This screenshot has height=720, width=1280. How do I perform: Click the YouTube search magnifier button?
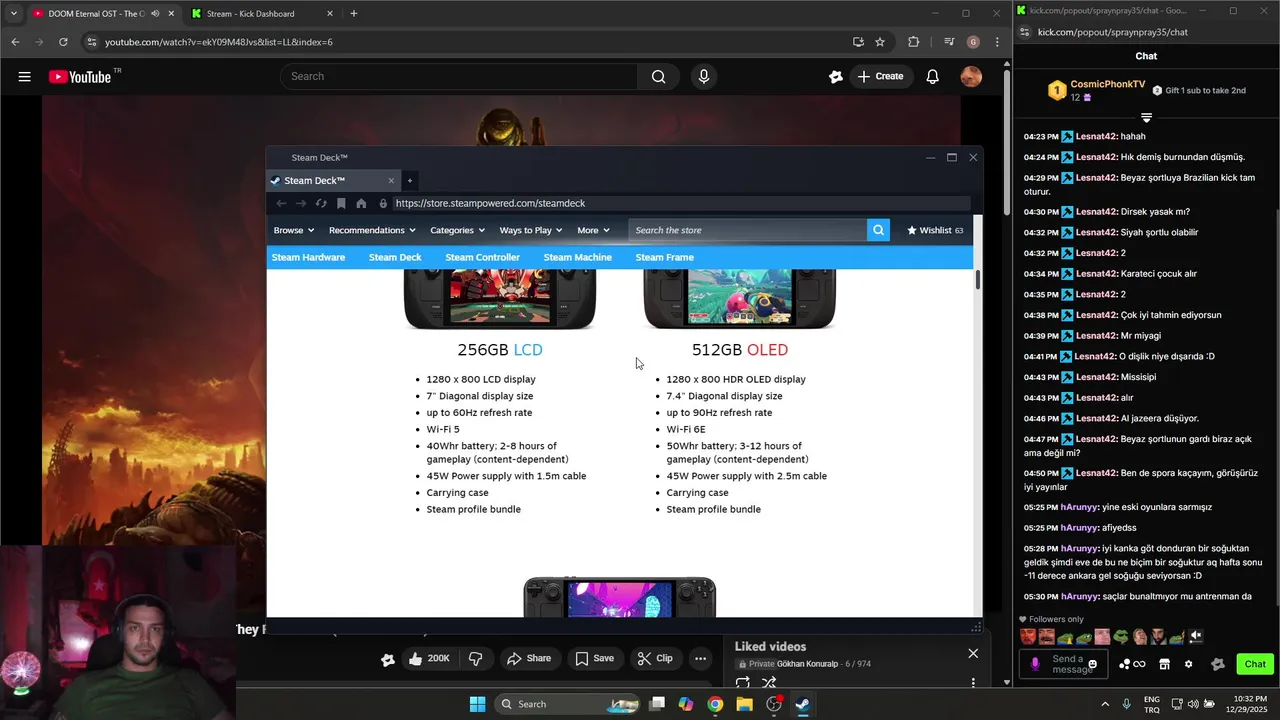coord(658,76)
